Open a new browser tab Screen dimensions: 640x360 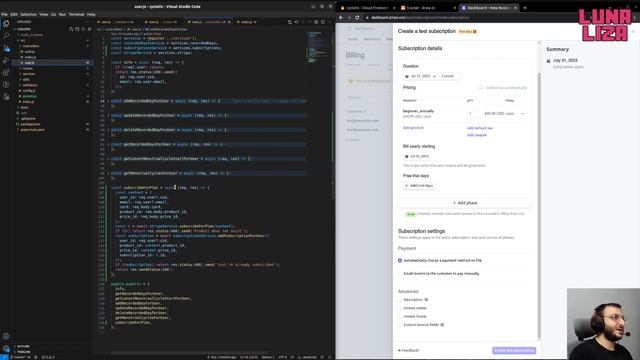tap(525, 8)
